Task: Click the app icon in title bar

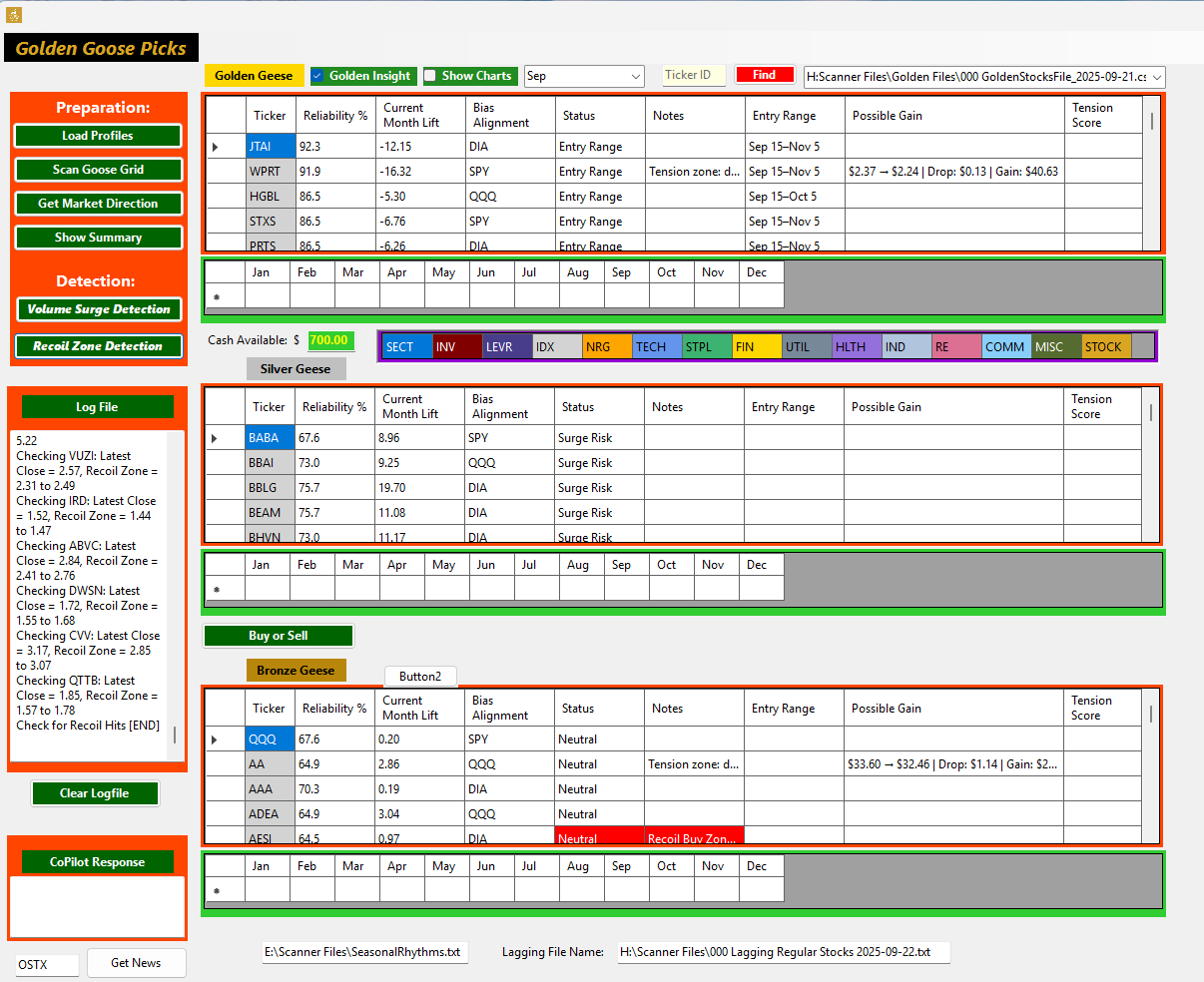Action: [x=14, y=15]
